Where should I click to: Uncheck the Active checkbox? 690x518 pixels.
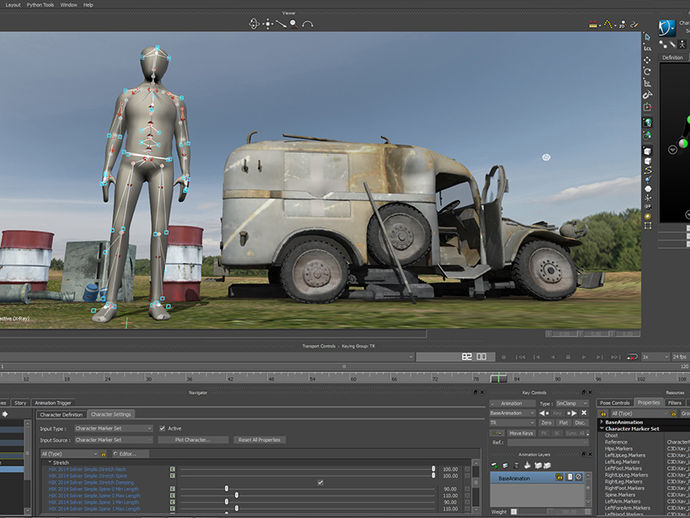point(162,428)
